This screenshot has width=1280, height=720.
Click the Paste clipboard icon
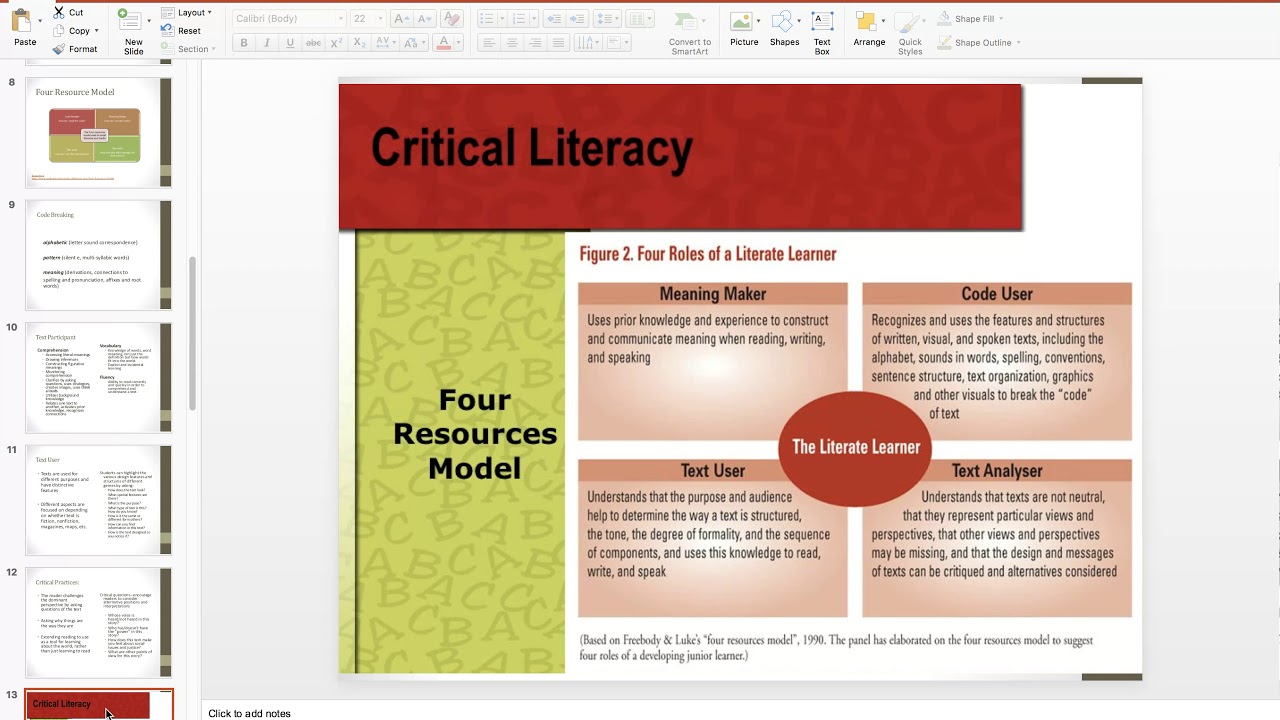[x=21, y=21]
